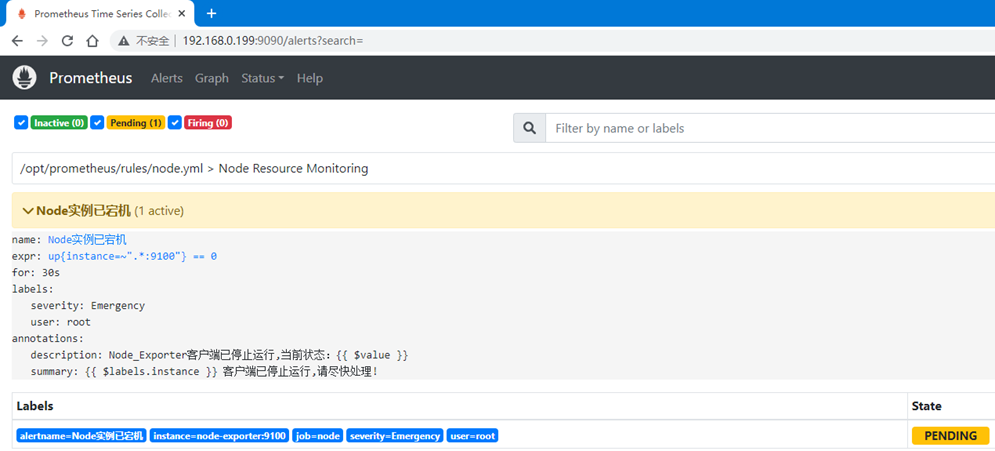Click the description annotation line
This screenshot has height=451, width=995.
click(220, 355)
